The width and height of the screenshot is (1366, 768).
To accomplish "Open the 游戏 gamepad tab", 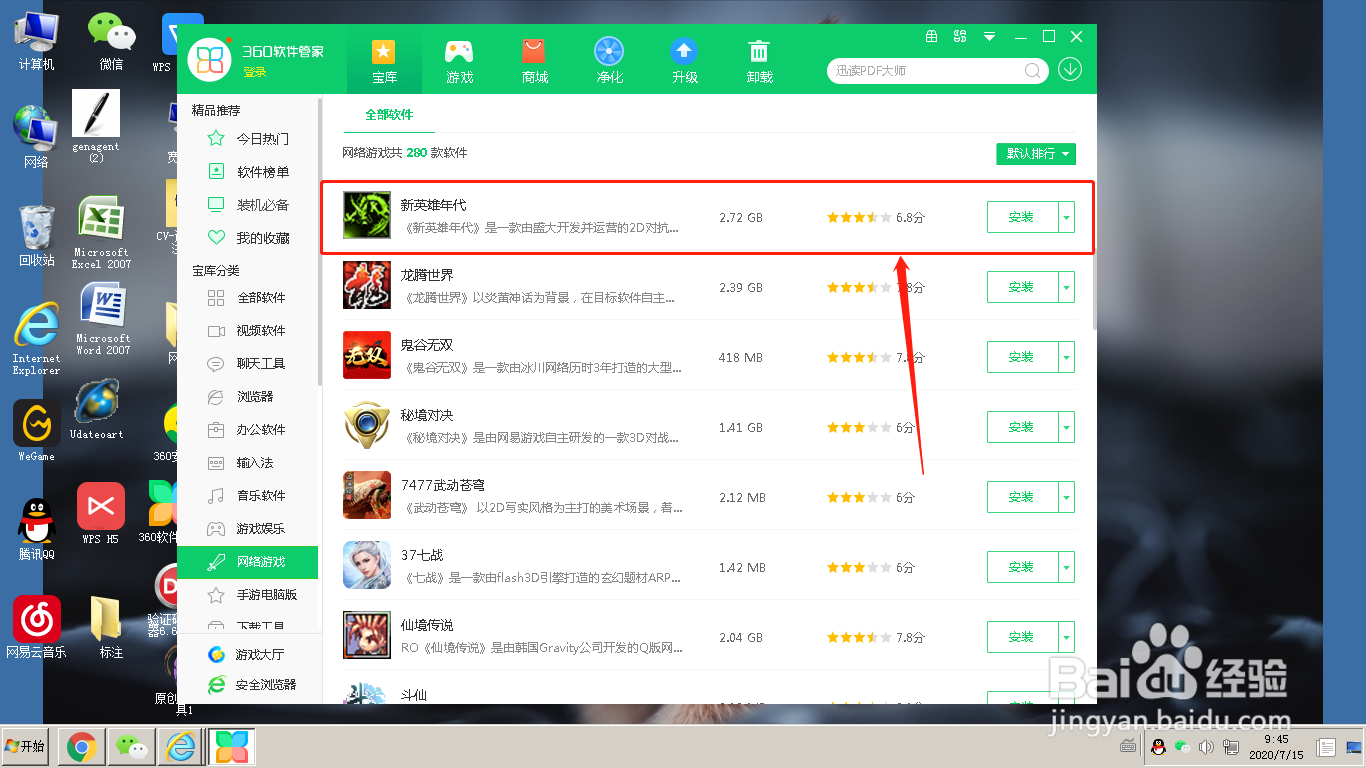I will [x=459, y=51].
